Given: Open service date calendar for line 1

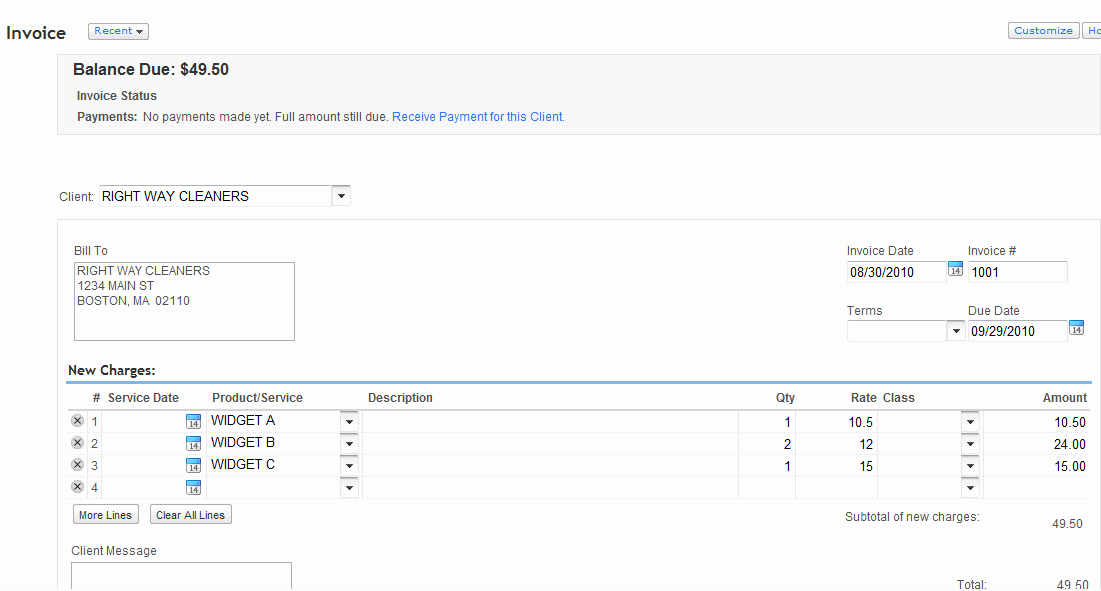Looking at the screenshot, I should coord(193,422).
